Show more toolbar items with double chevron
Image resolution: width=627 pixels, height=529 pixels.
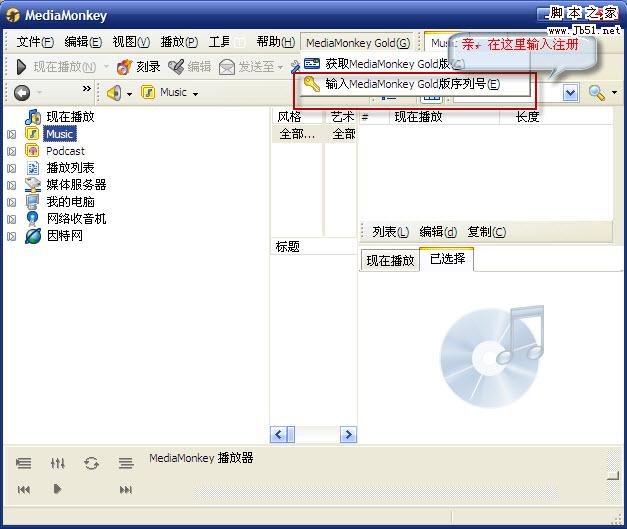tap(86, 88)
